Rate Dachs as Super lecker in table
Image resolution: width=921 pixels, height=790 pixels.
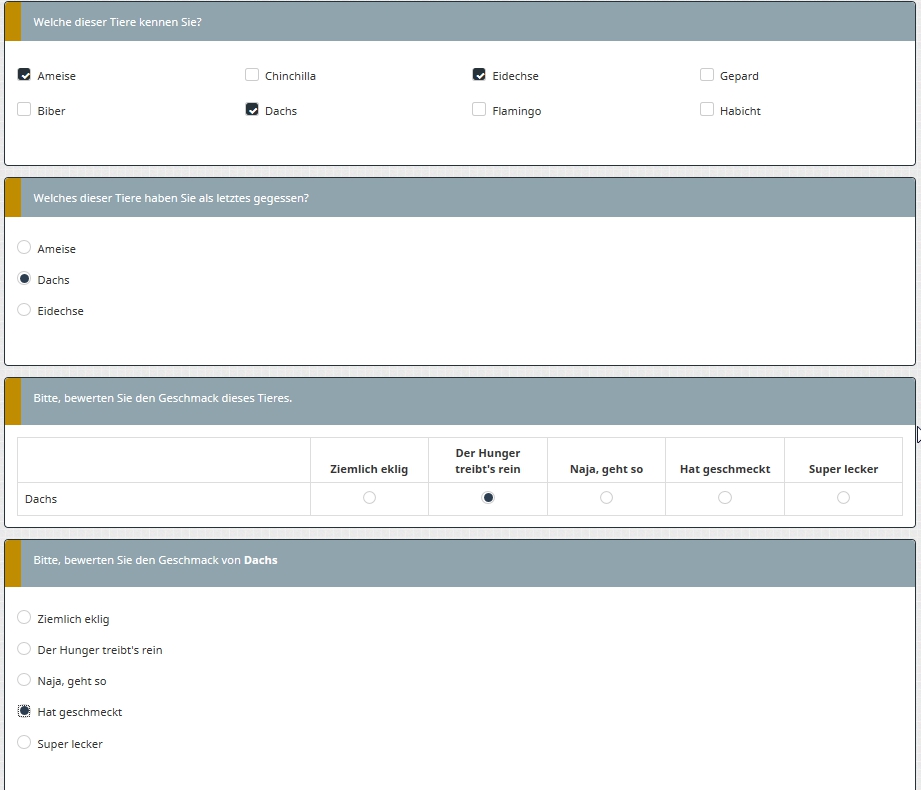tap(843, 498)
